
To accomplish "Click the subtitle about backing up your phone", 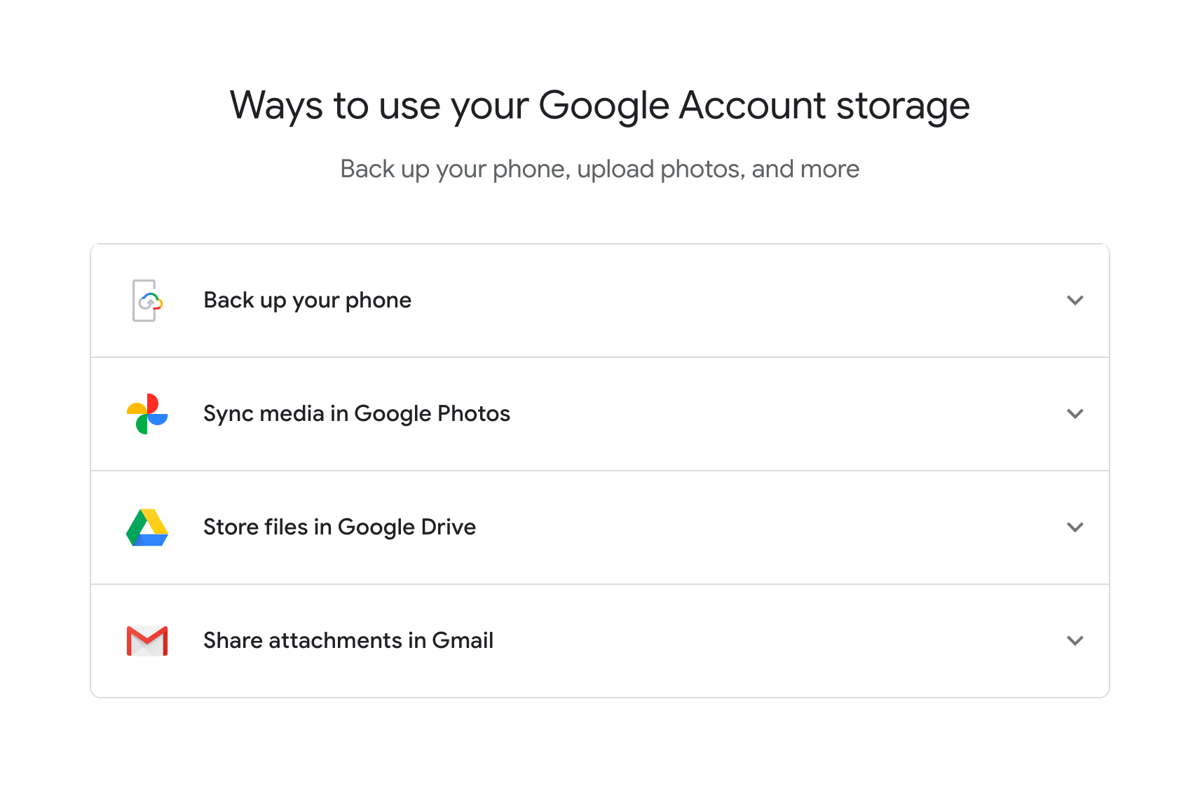I will coord(600,168).
